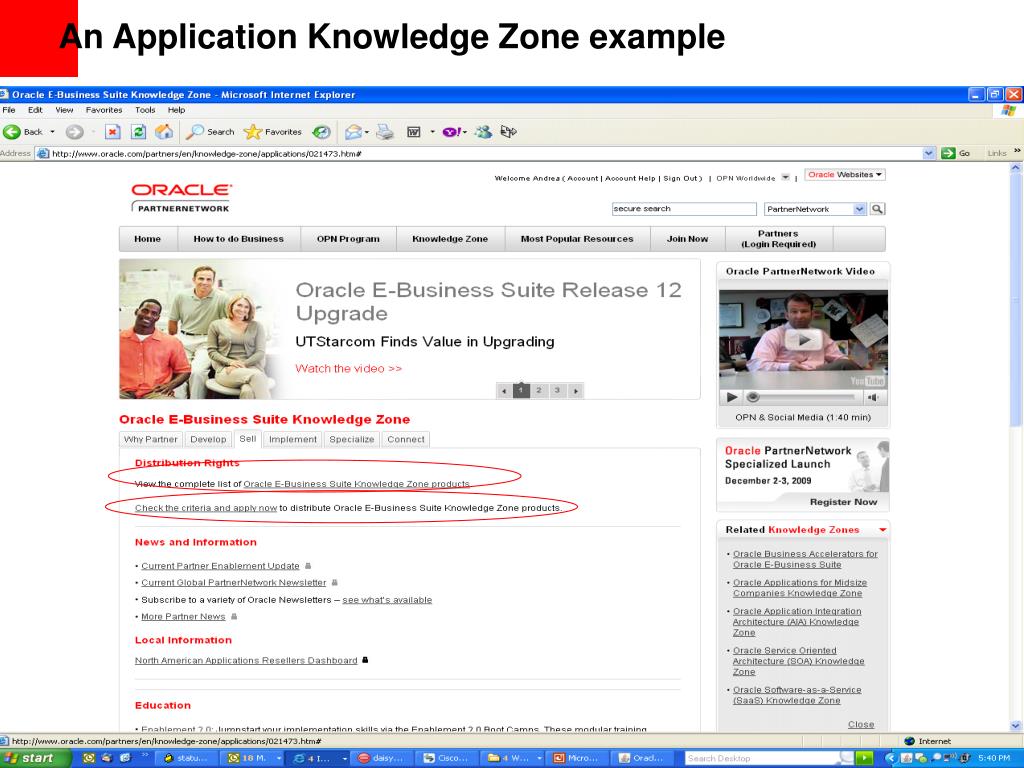
Task: Click Register Now in Specialized Launch banner
Action: [843, 502]
